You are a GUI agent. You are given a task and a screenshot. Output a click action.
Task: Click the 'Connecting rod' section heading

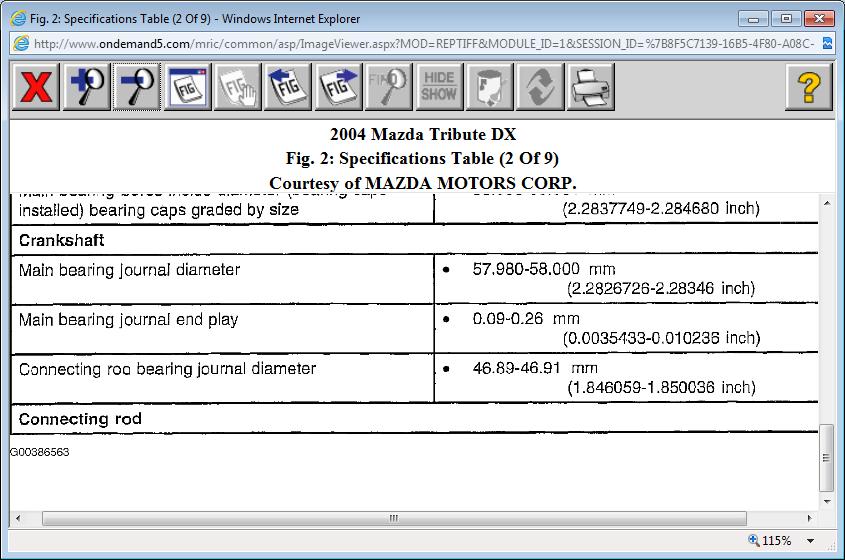[x=80, y=419]
